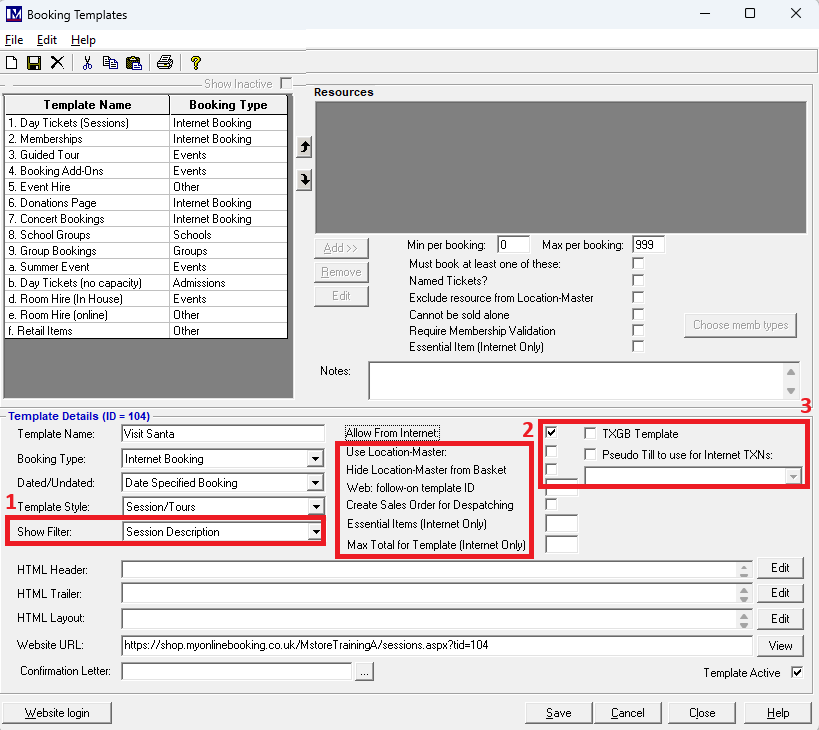Click the Save floppy disk icon

(x=34, y=63)
